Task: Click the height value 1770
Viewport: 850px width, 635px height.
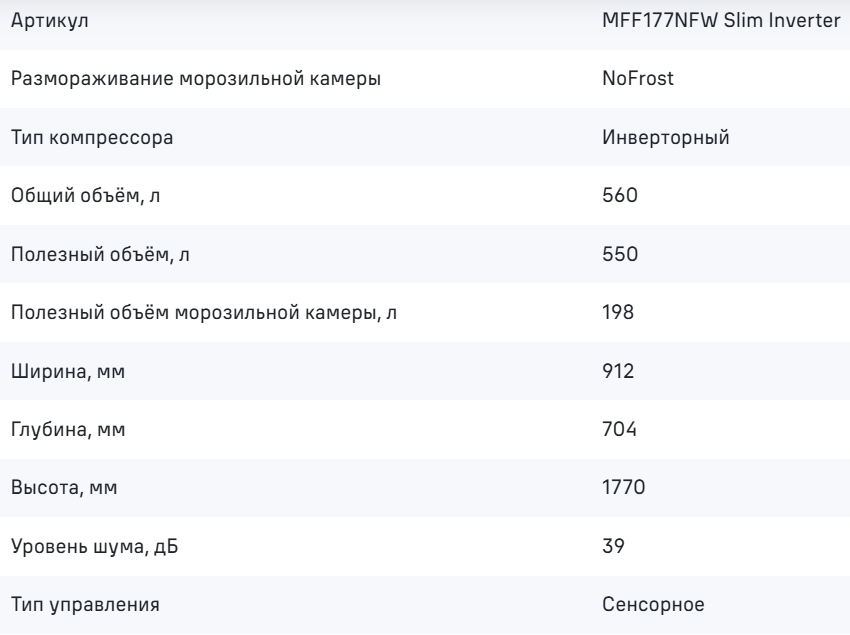Action: pyautogui.click(x=623, y=487)
